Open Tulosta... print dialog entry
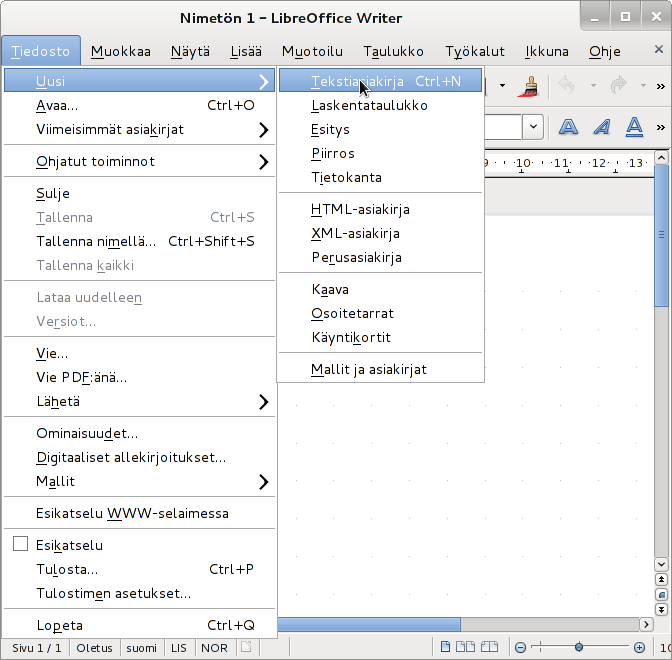Viewport: 672px width, 660px height. click(139, 570)
